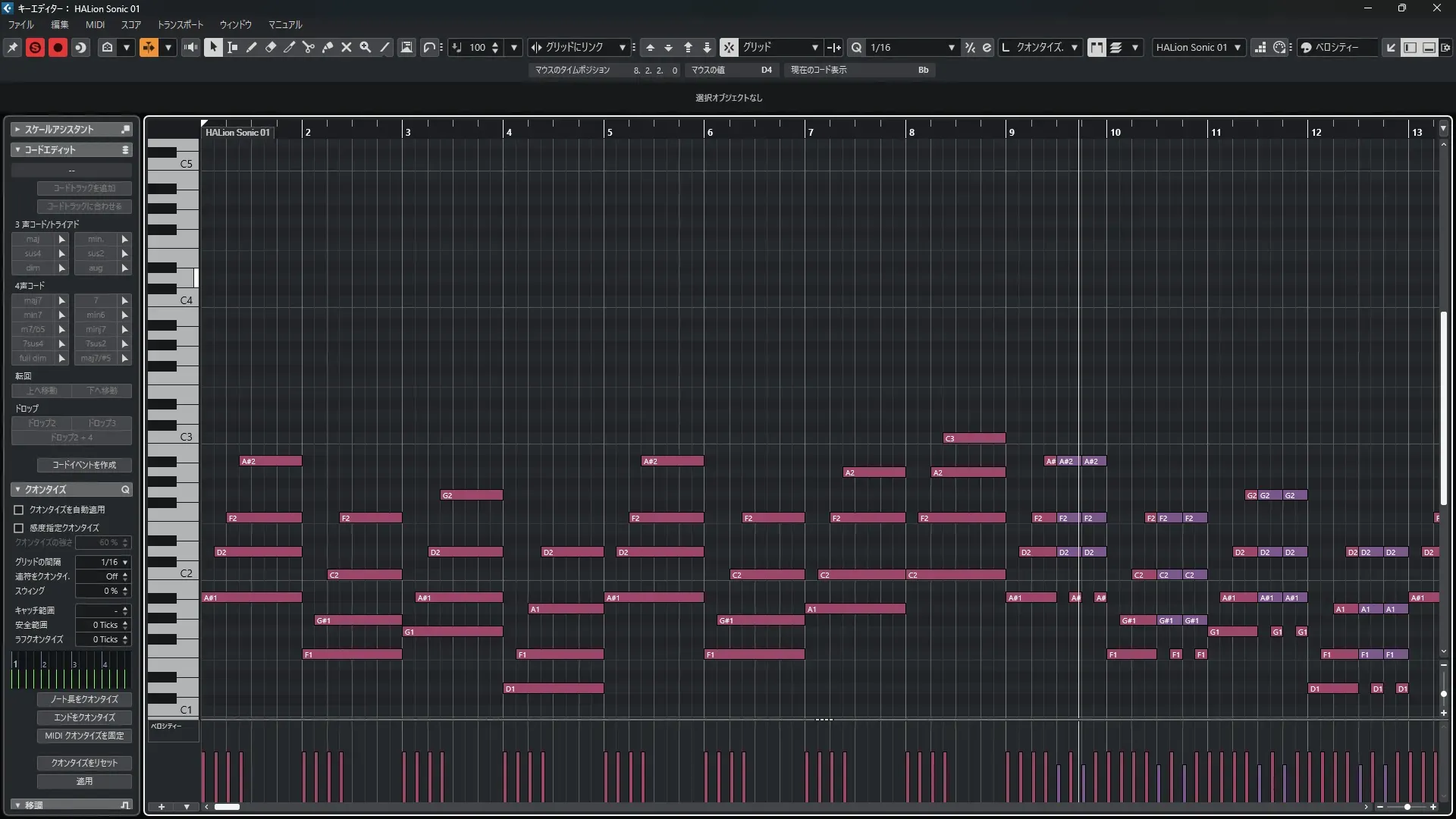The height and width of the screenshot is (819, 1456).
Task: Collapse the コードエディット section
Action: (x=17, y=149)
